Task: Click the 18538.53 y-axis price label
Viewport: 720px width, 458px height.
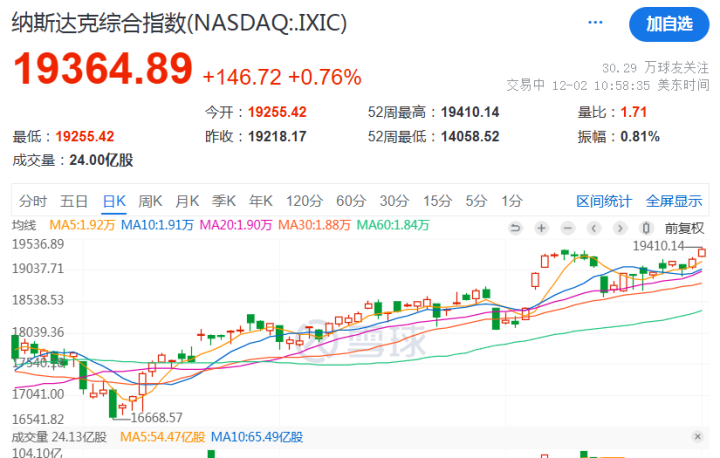Action: 38,300
